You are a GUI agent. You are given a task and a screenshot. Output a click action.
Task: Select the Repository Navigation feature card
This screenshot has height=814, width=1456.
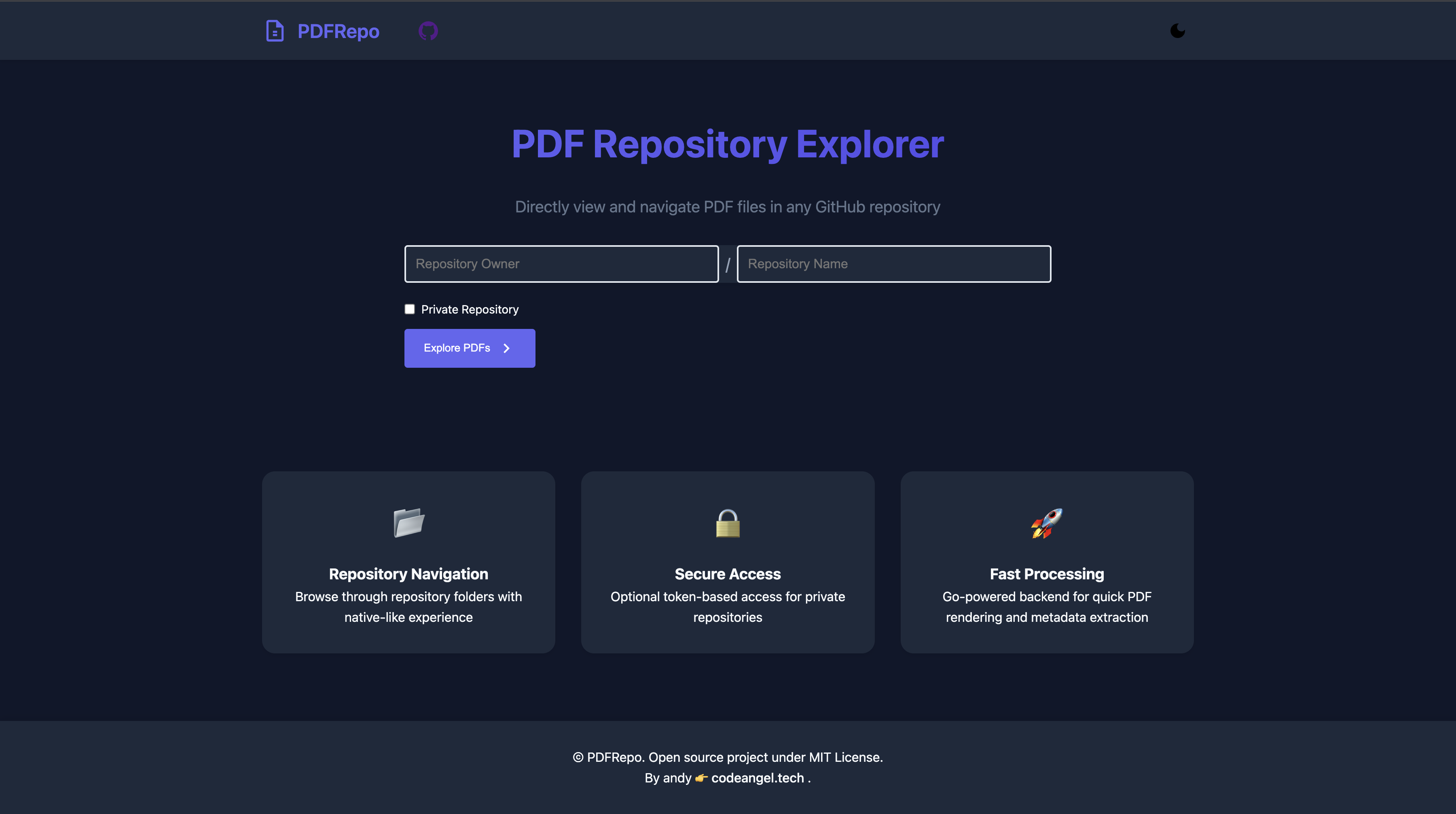[x=408, y=562]
